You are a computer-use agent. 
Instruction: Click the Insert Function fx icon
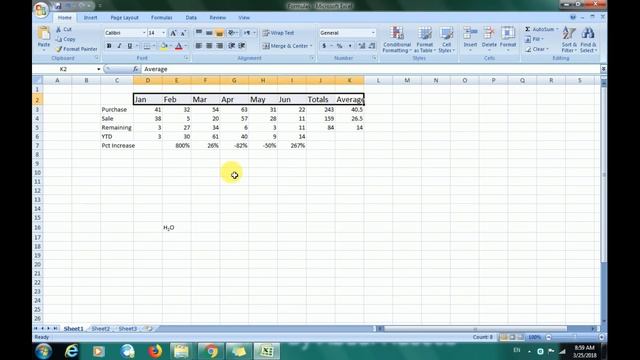click(x=135, y=69)
